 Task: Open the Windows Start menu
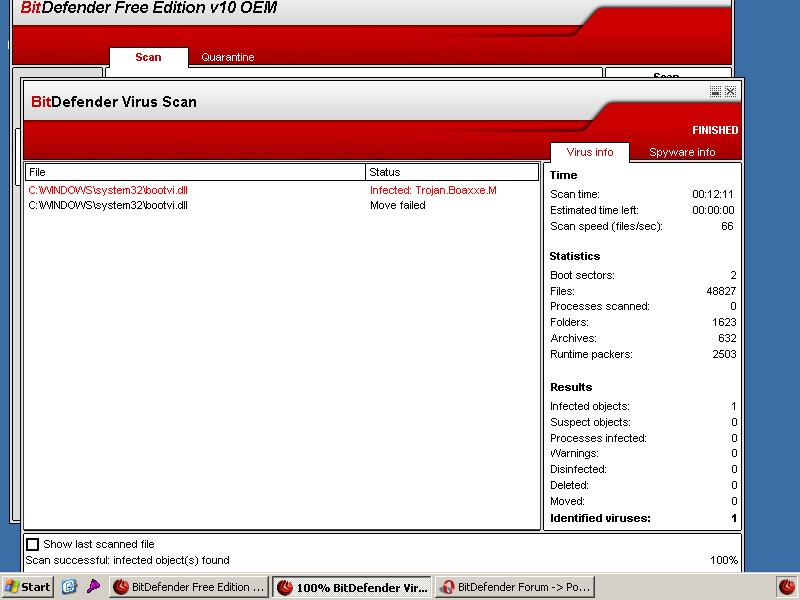pos(28,587)
